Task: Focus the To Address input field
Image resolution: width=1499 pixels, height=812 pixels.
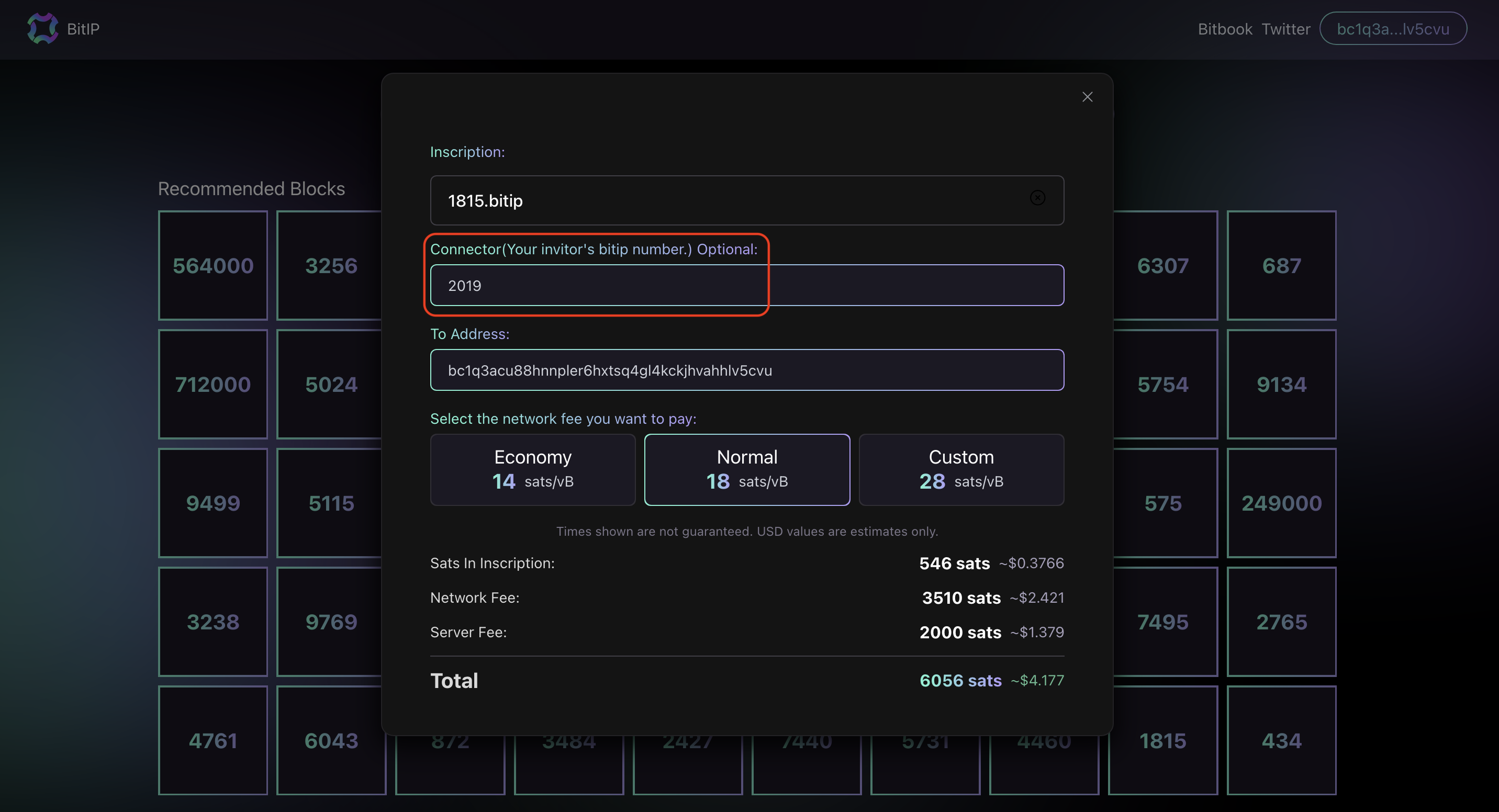Action: point(746,370)
